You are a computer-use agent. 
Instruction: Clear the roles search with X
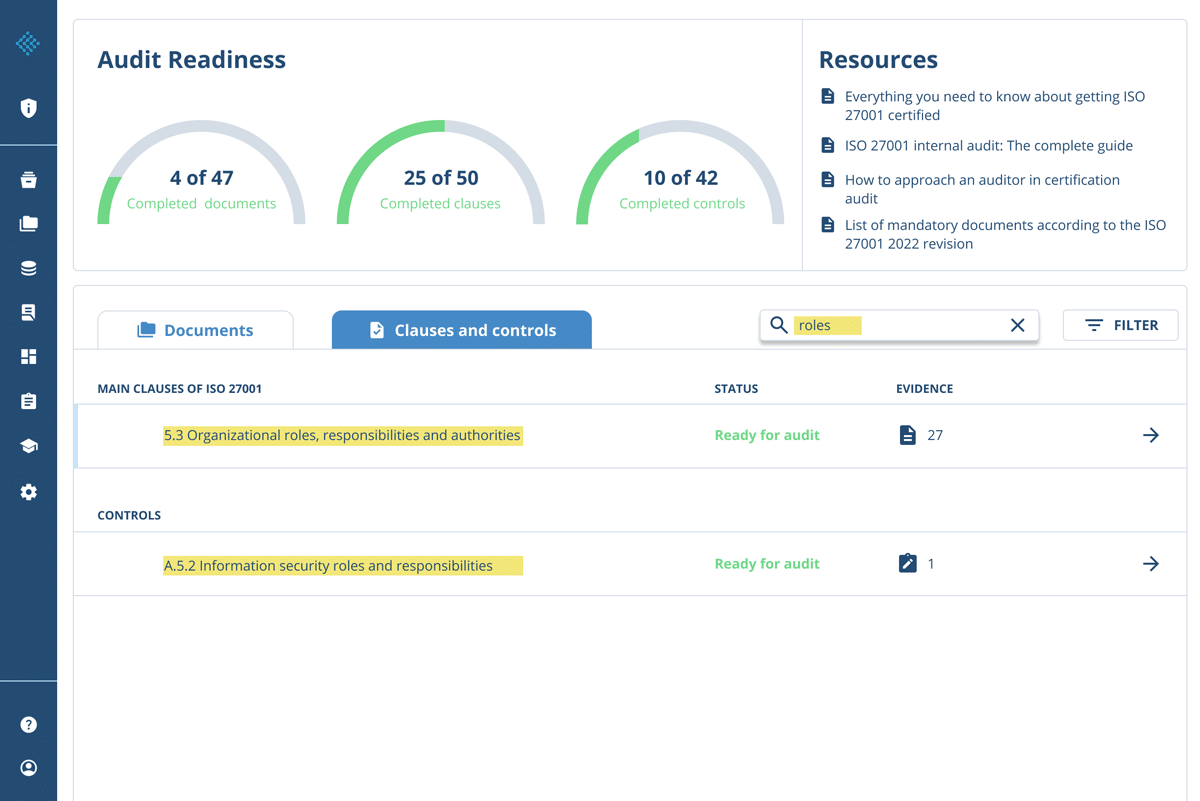1017,325
